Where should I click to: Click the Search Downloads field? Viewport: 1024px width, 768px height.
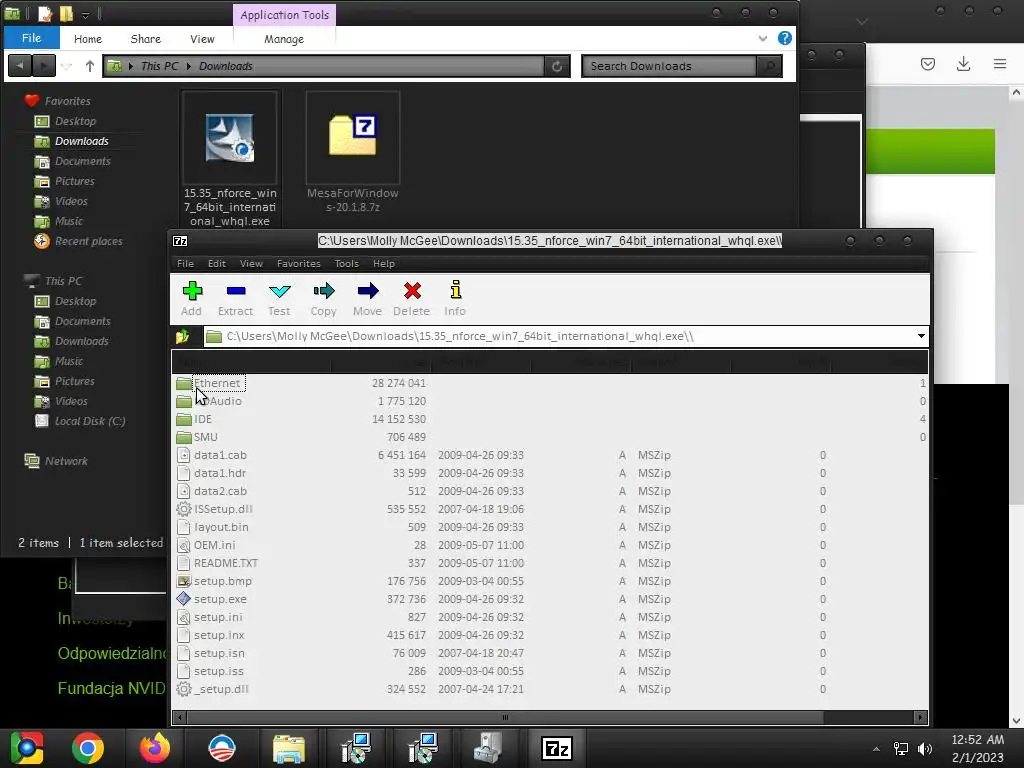coord(669,66)
